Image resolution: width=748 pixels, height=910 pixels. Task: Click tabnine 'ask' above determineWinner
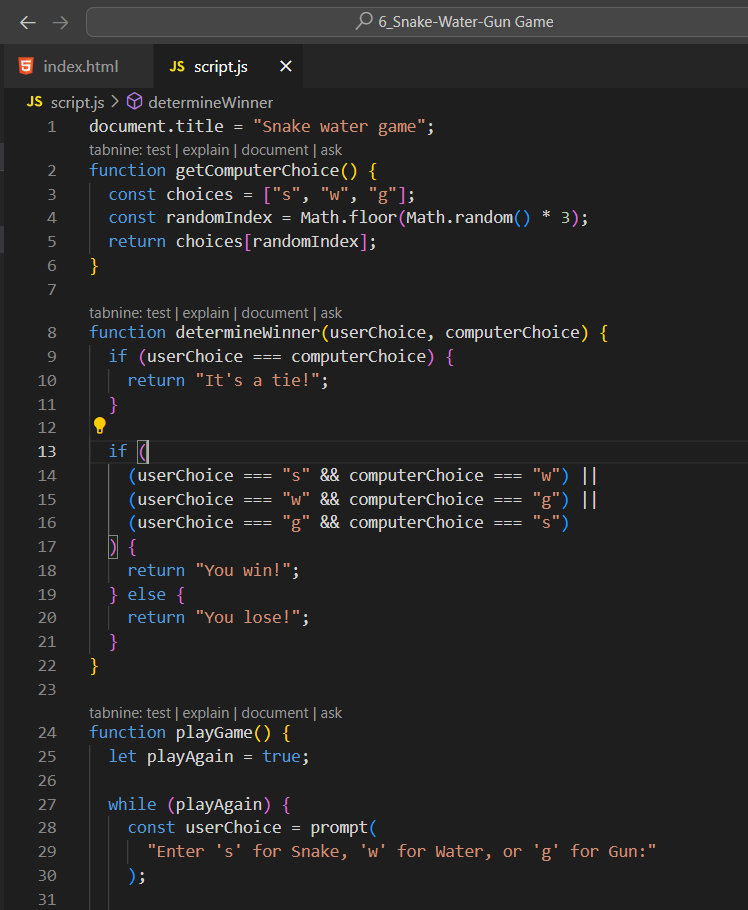pos(331,313)
